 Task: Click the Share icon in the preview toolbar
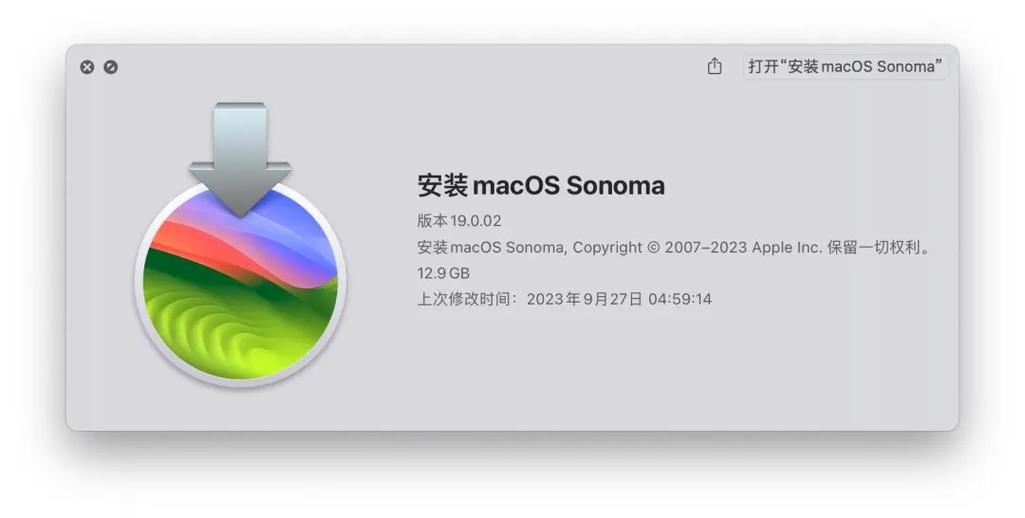click(714, 66)
